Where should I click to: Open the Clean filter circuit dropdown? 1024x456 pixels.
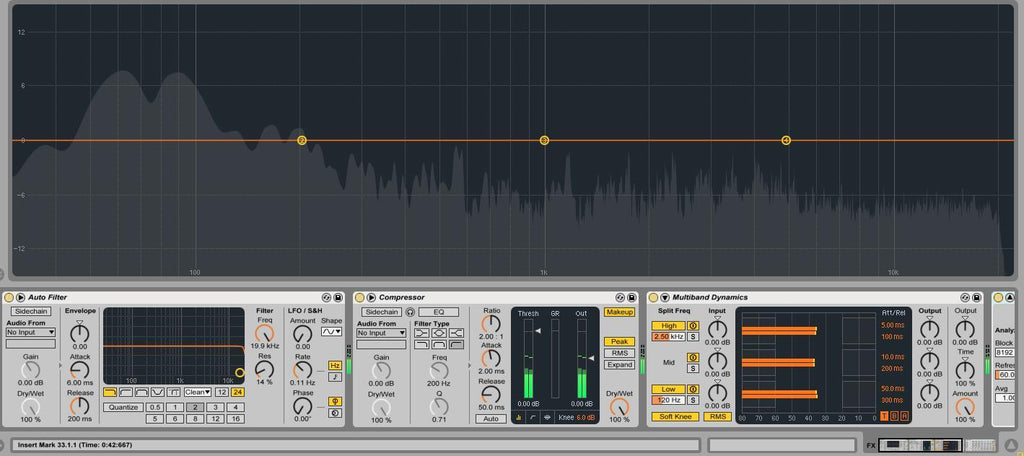point(196,392)
